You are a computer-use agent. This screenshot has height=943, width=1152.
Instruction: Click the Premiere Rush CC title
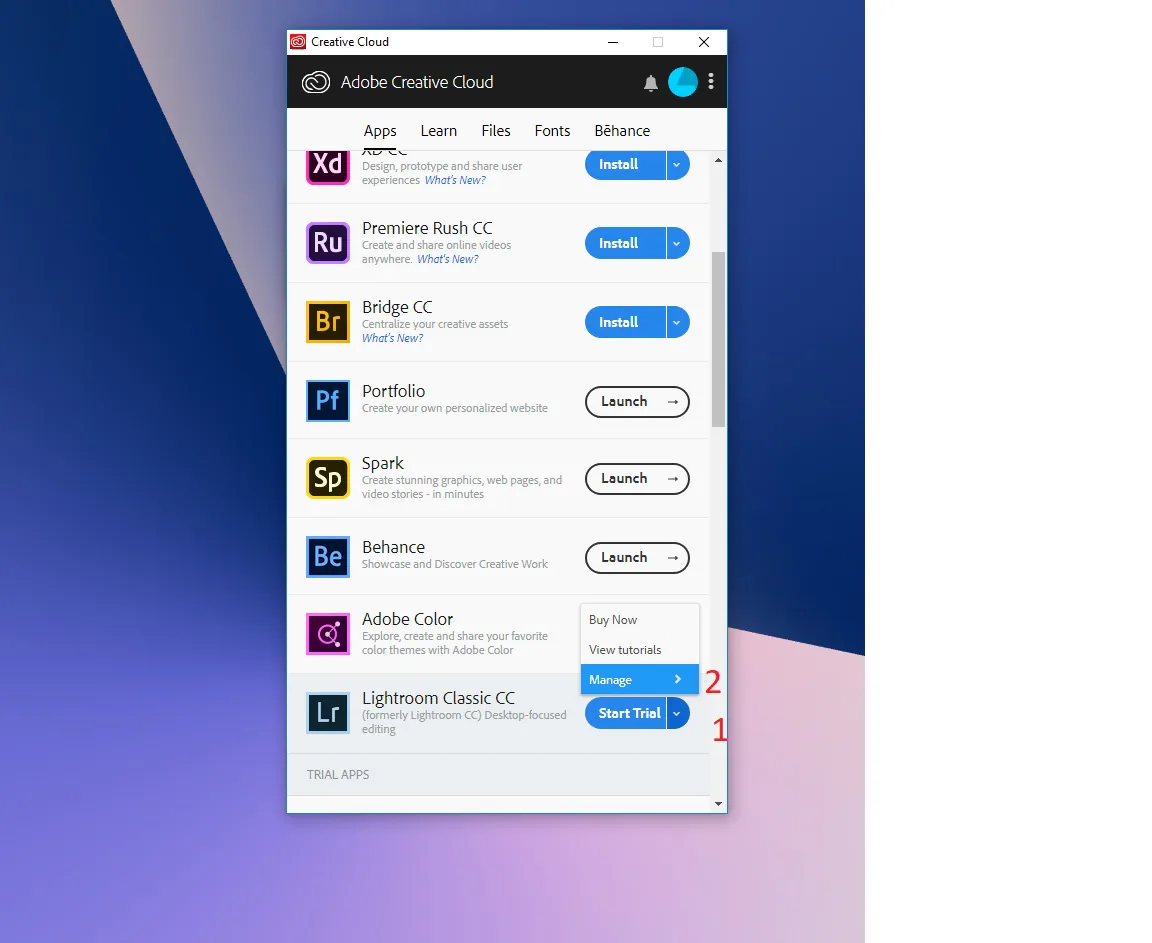pyautogui.click(x=427, y=228)
